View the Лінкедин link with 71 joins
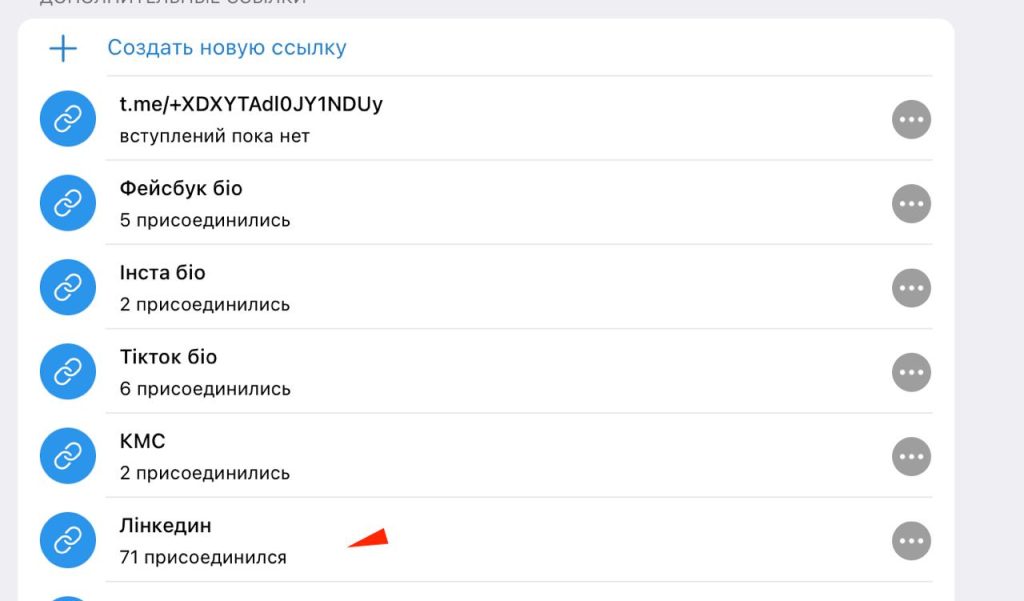The image size is (1024, 601). [486, 540]
